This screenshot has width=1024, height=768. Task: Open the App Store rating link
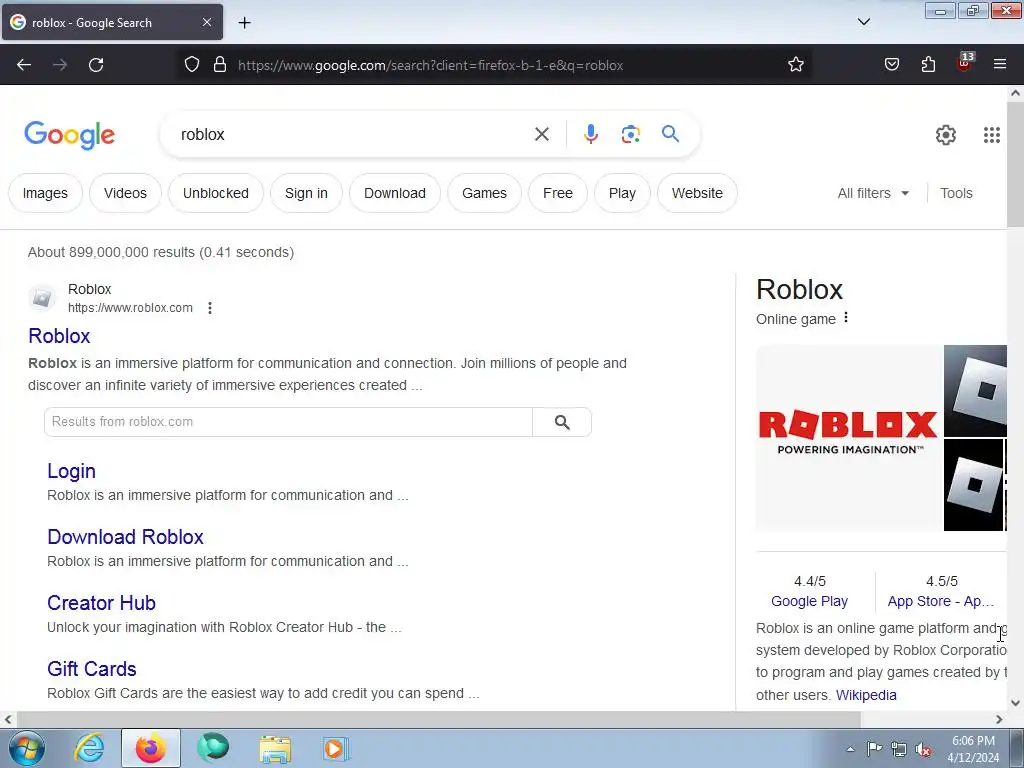tap(940, 601)
